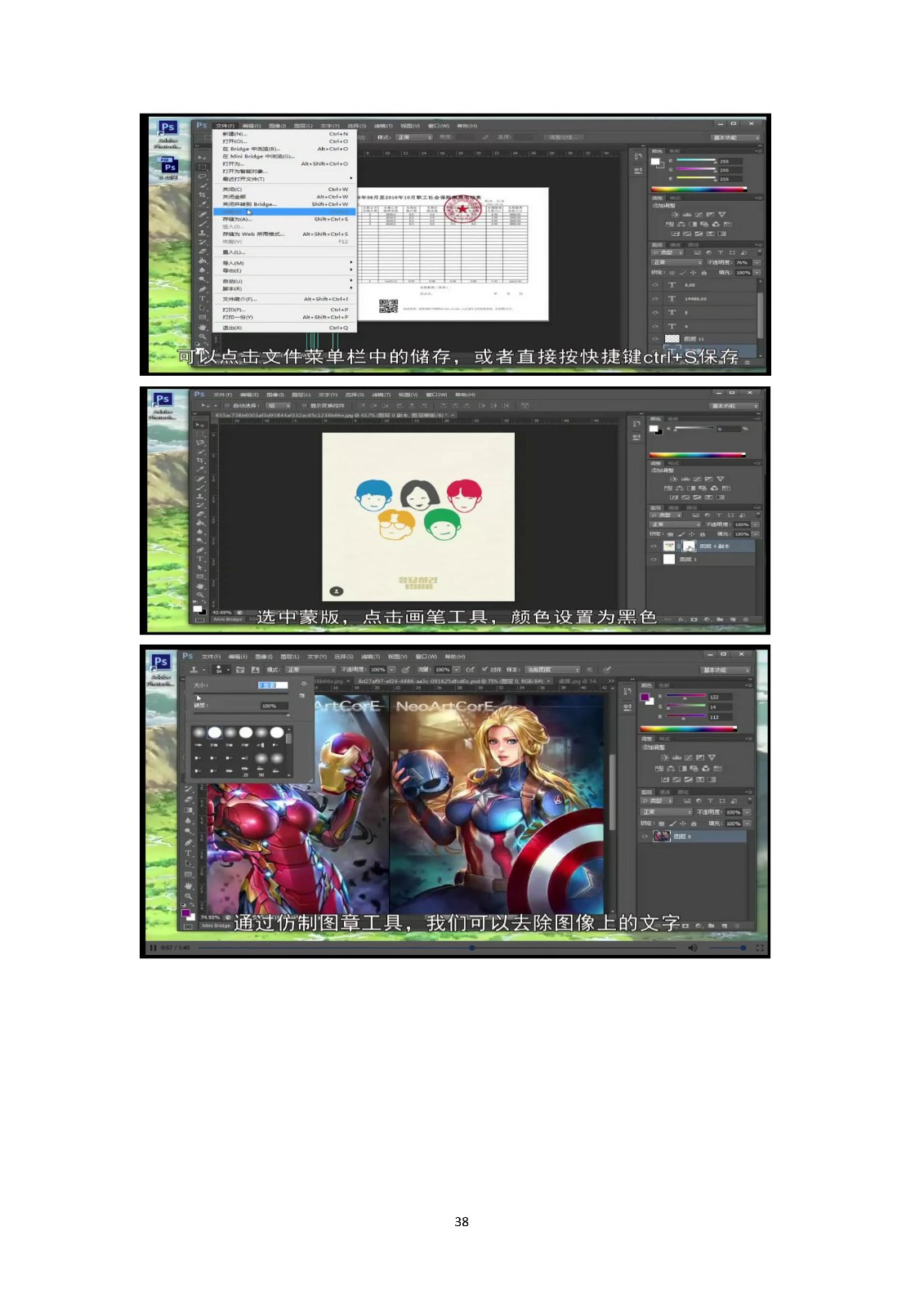Screen dimensions: 924x1307
Task: Switch to 桌面.jpg document tab in bottom screenshot
Action: pyautogui.click(x=578, y=680)
